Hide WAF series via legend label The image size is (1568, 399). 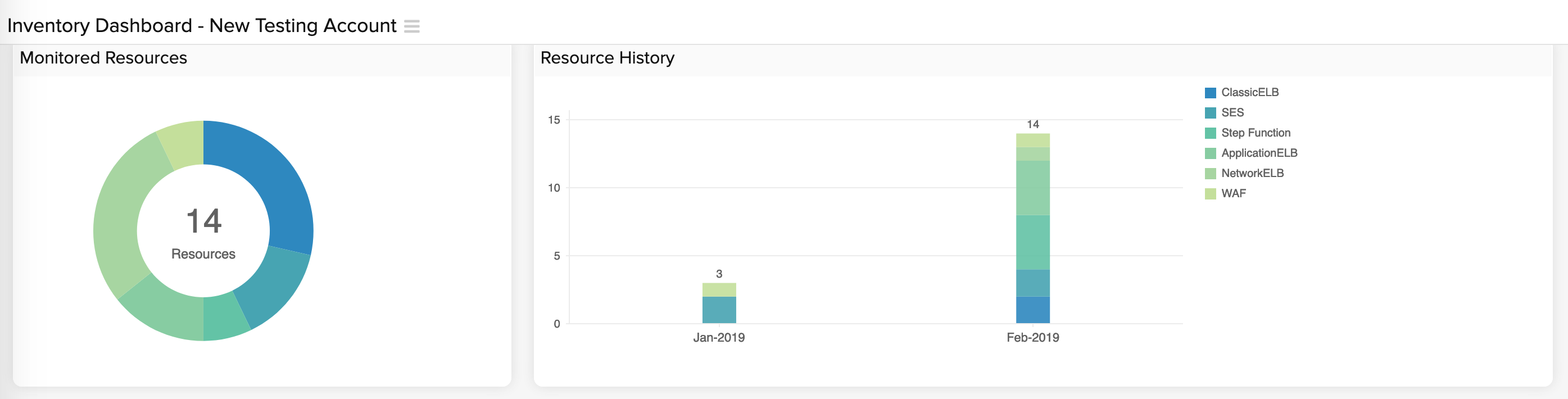(x=1233, y=193)
